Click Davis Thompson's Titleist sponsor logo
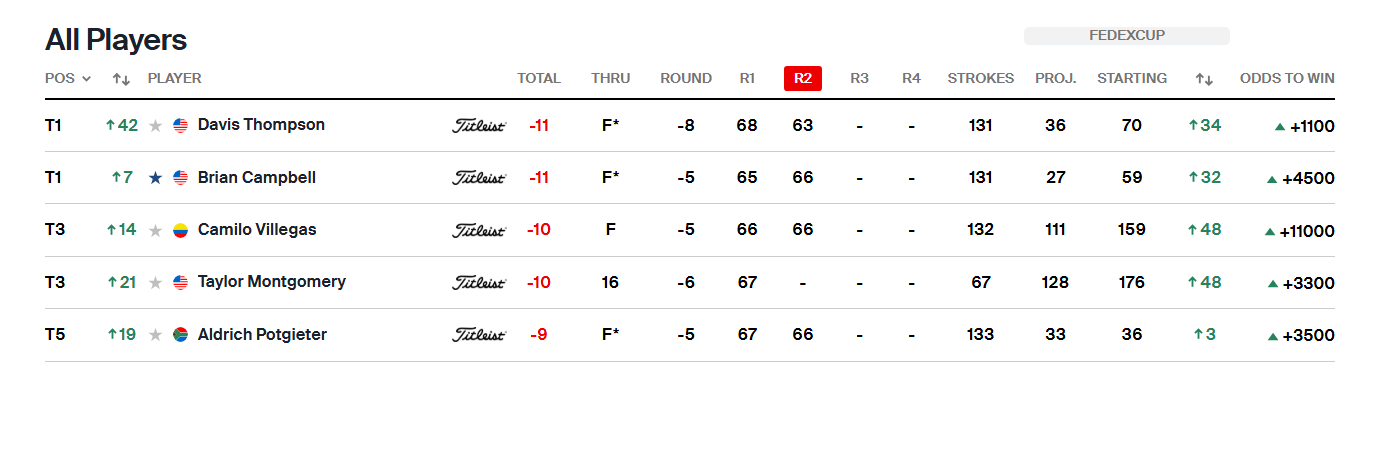1378x449 pixels. 479,126
